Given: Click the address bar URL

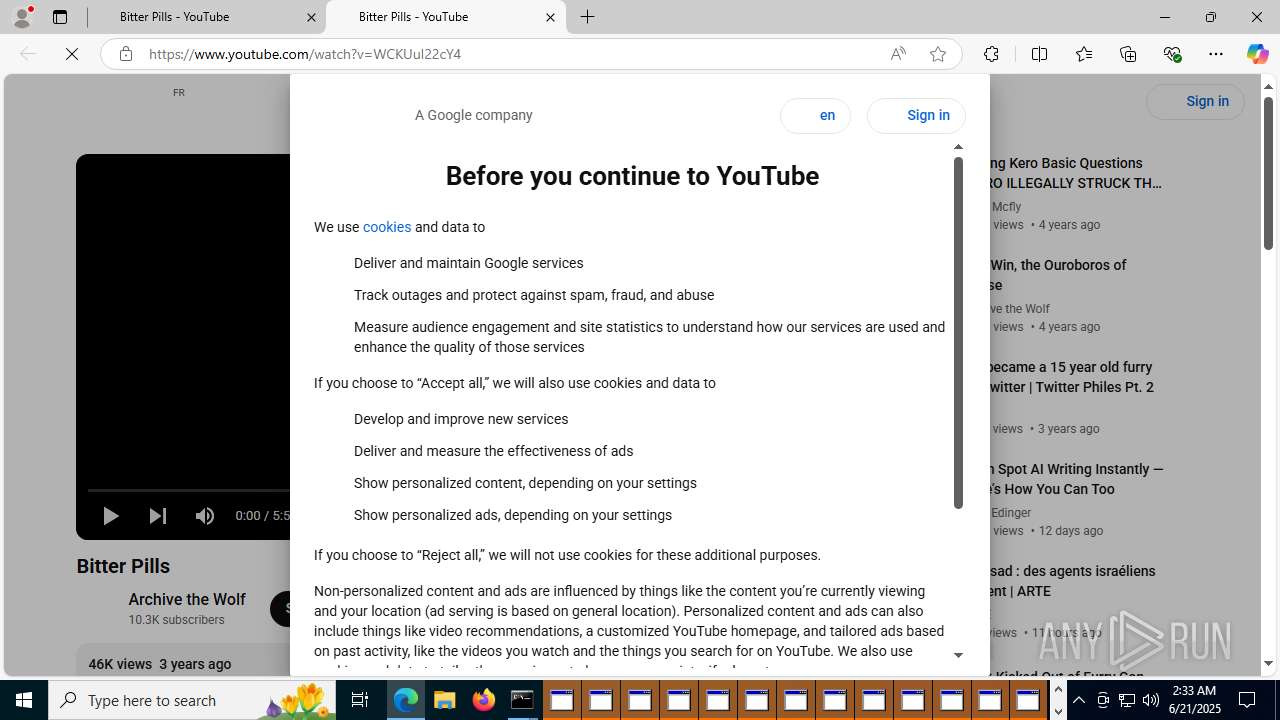Looking at the screenshot, I should click(305, 54).
